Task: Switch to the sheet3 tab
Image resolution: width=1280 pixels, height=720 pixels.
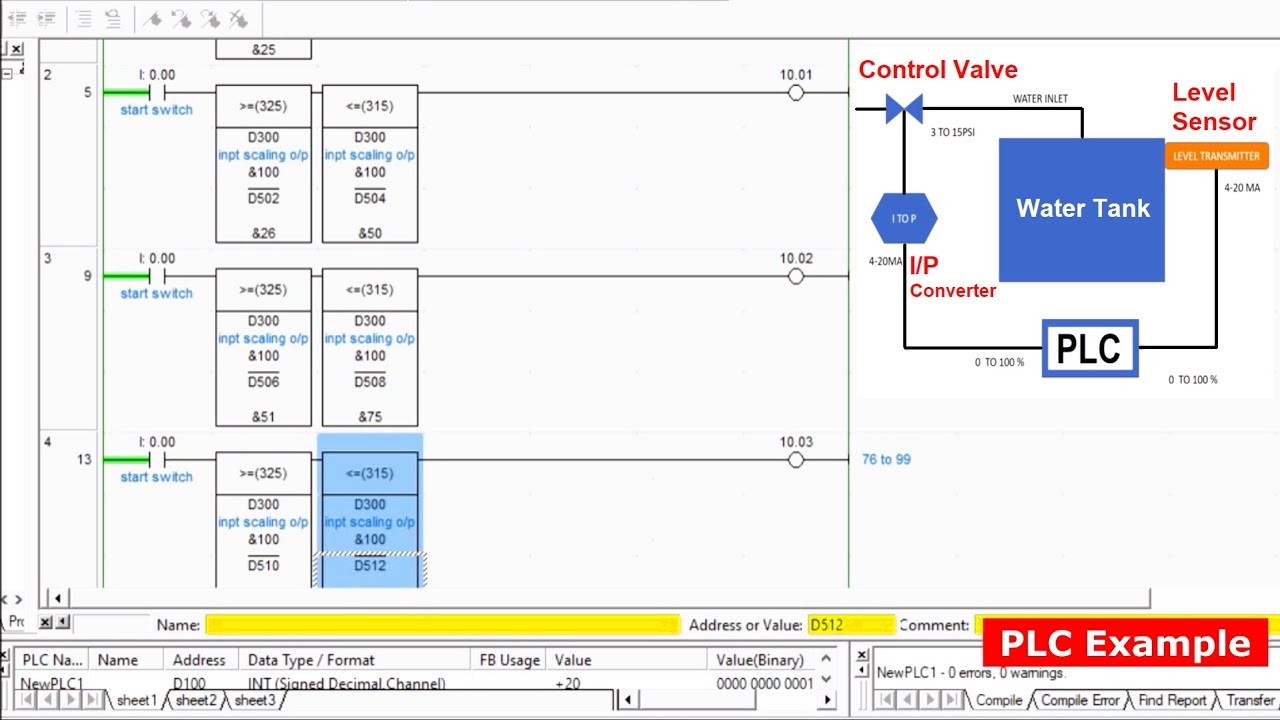Action: (x=254, y=700)
